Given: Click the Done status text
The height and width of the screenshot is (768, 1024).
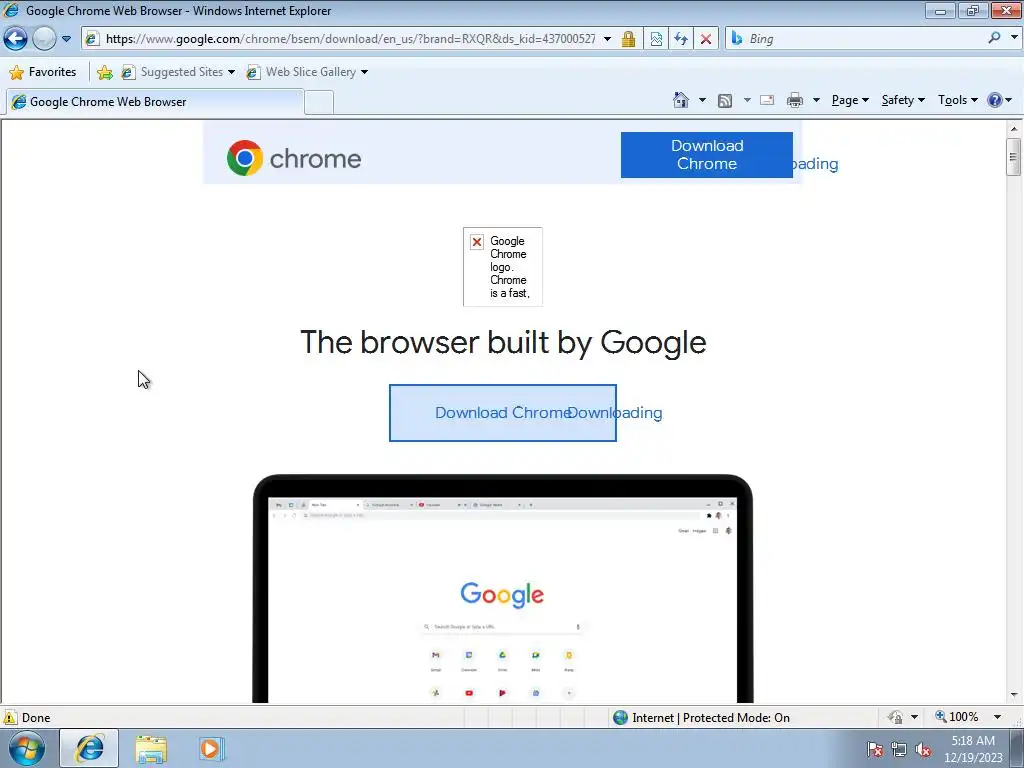Looking at the screenshot, I should (36, 718).
